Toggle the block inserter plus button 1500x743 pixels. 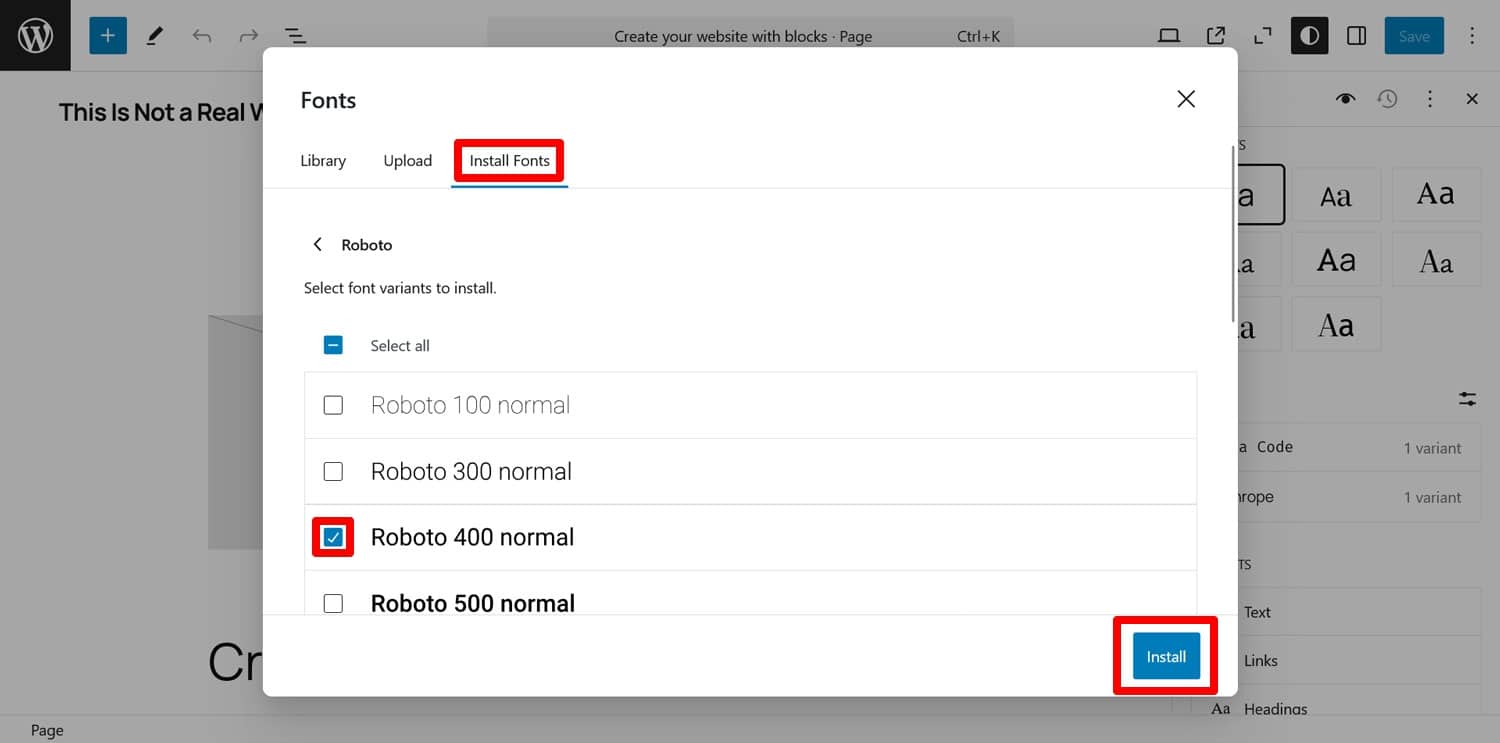108,36
